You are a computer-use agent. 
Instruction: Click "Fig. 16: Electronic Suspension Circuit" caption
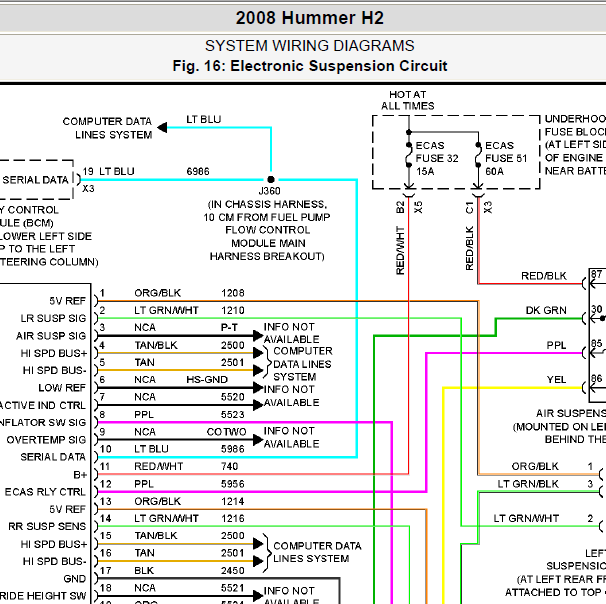(x=310, y=66)
